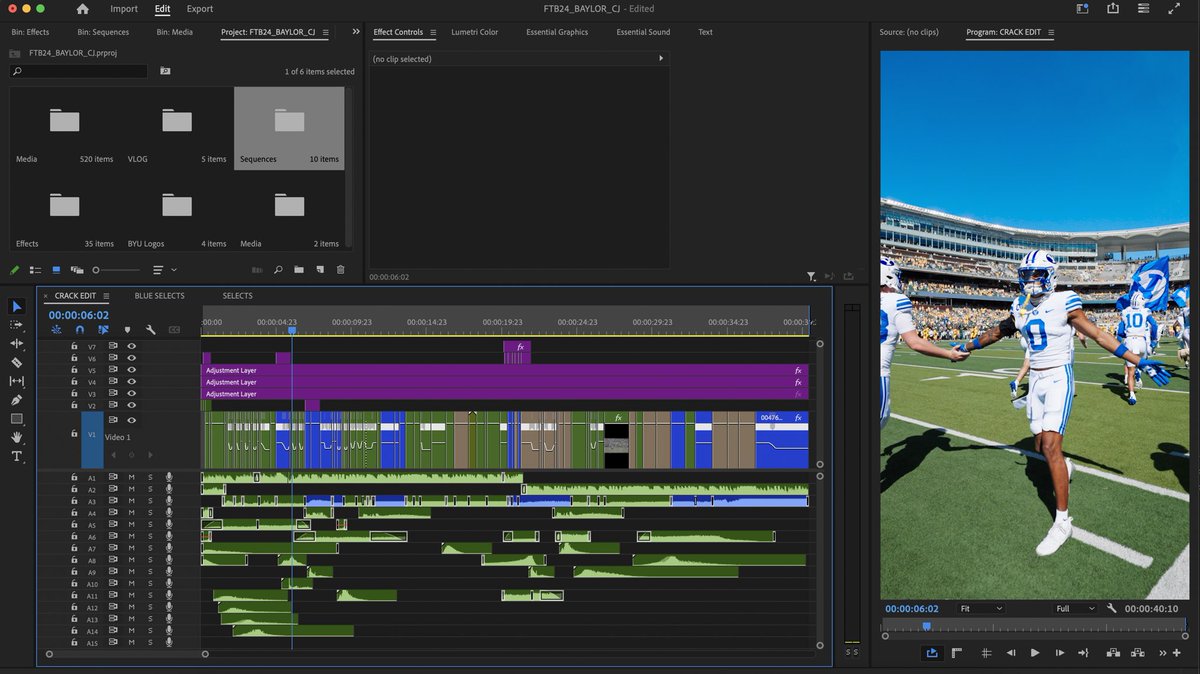Open the Lumetri Color tab

click(x=474, y=32)
